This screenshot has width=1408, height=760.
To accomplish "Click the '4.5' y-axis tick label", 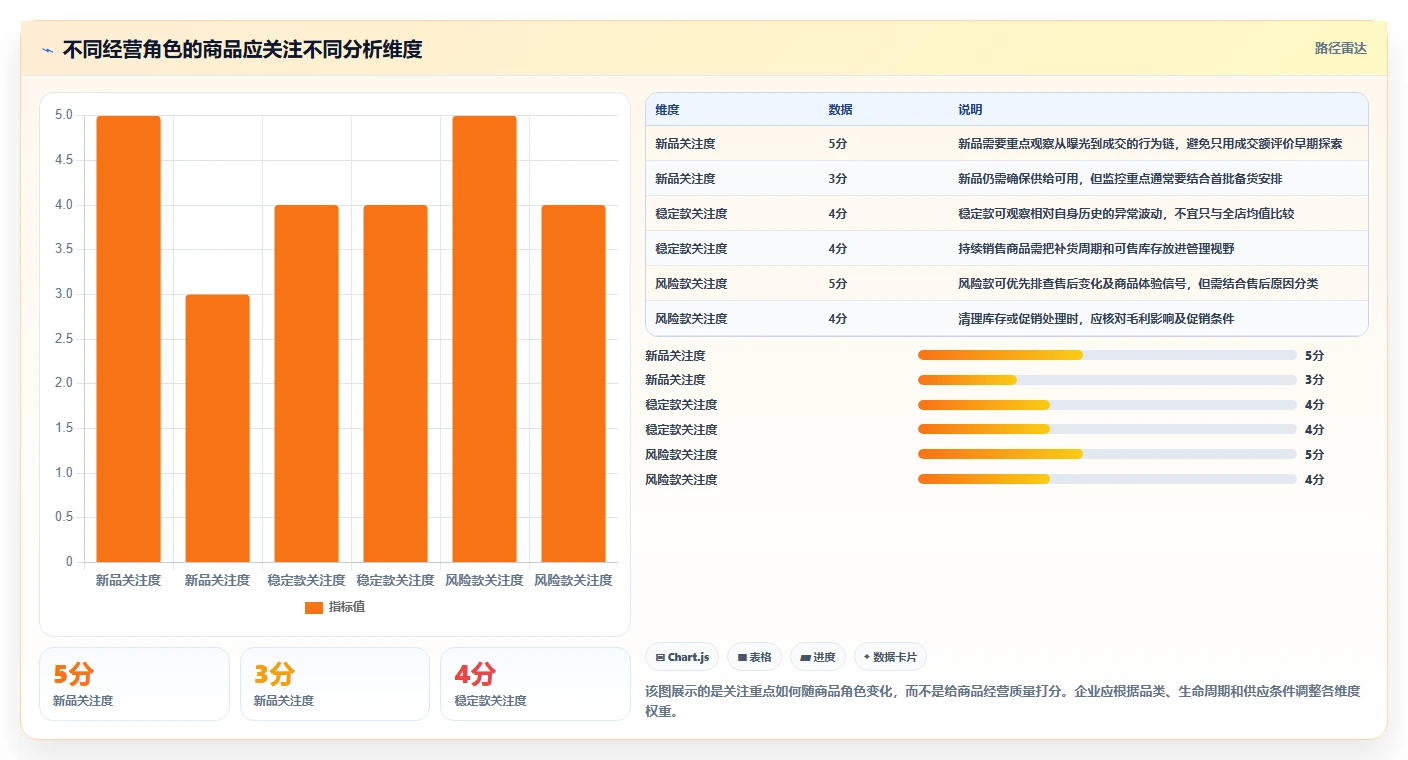I will pyautogui.click(x=63, y=160).
